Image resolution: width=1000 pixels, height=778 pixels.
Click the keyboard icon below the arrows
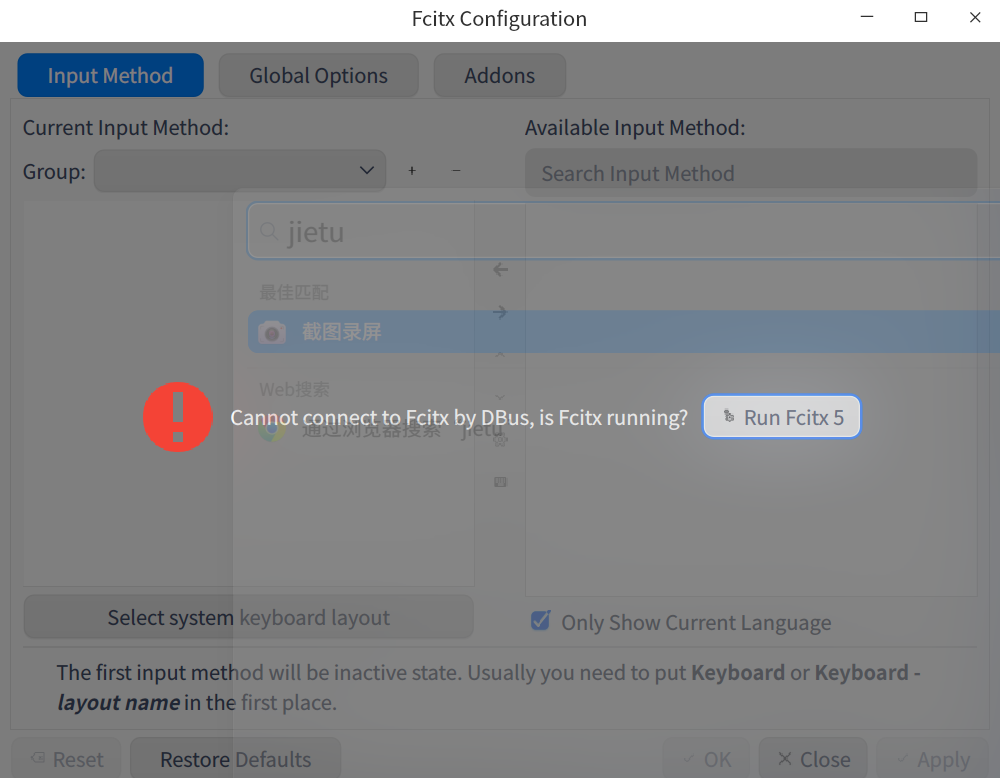coord(501,482)
